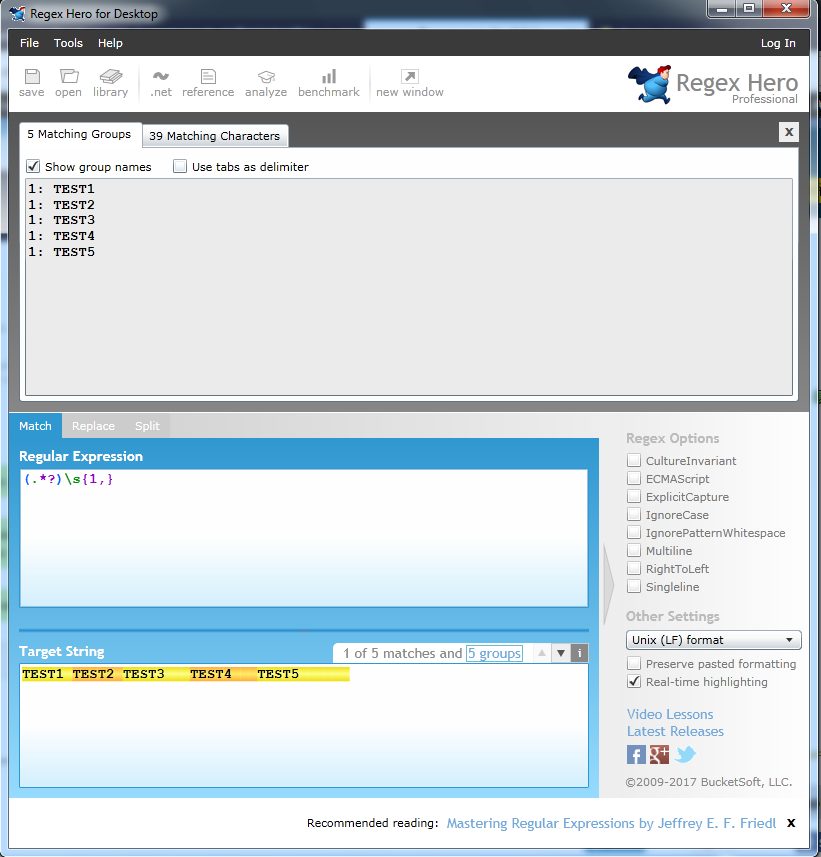This screenshot has height=857, width=821.
Task: Click the Regex Hero mascot logo
Action: (x=650, y=84)
